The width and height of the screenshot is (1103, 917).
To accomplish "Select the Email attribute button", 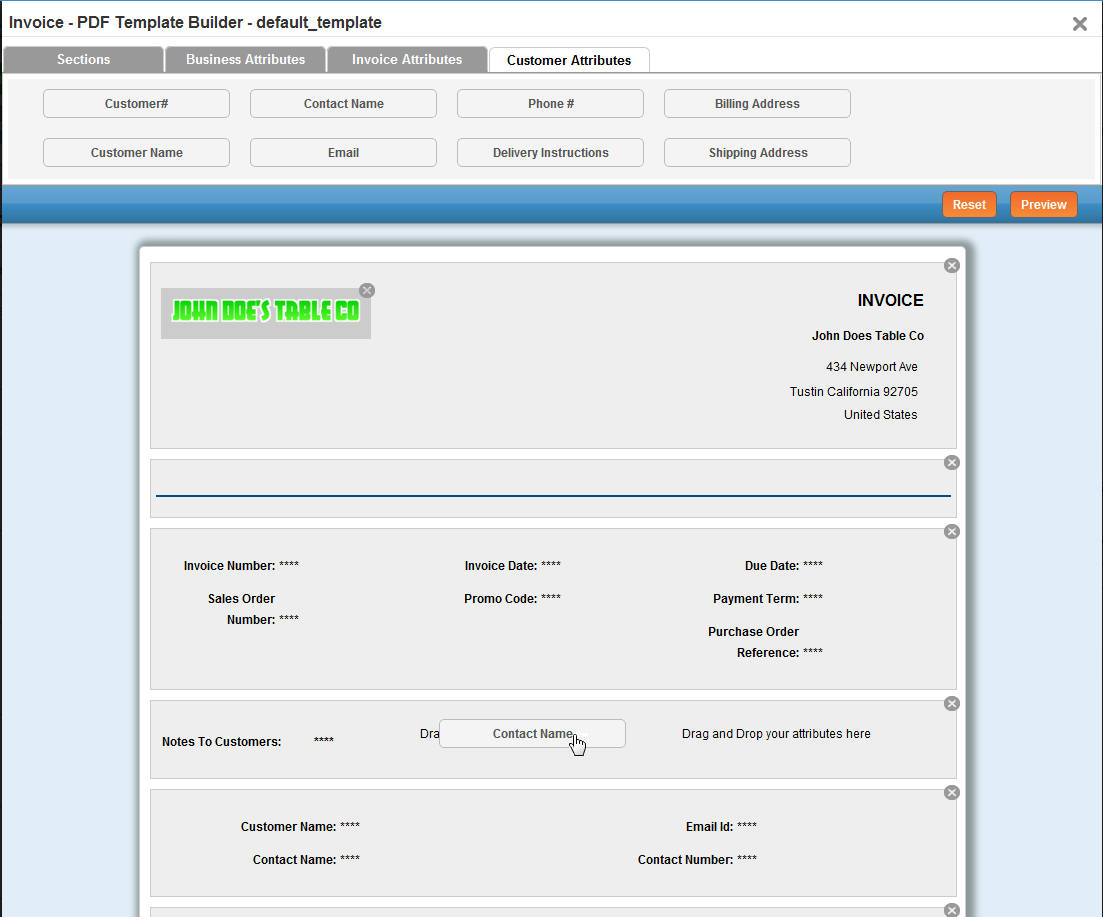I will tap(343, 153).
